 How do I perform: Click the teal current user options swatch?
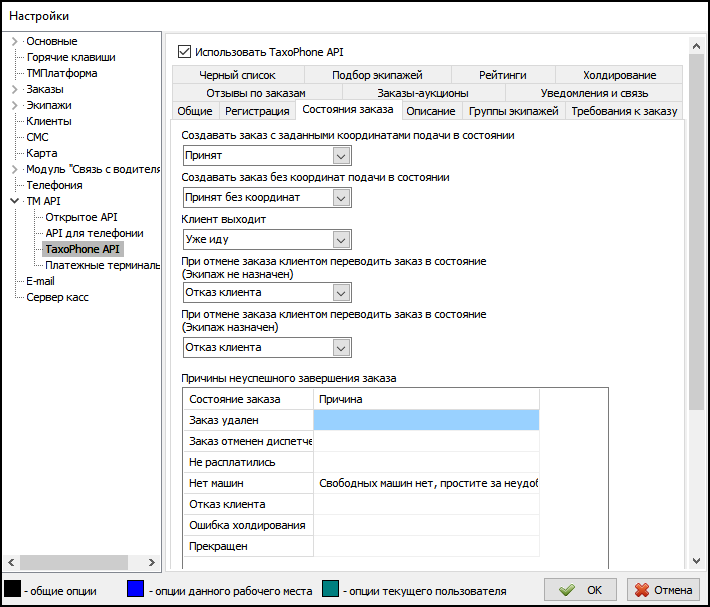click(x=331, y=588)
